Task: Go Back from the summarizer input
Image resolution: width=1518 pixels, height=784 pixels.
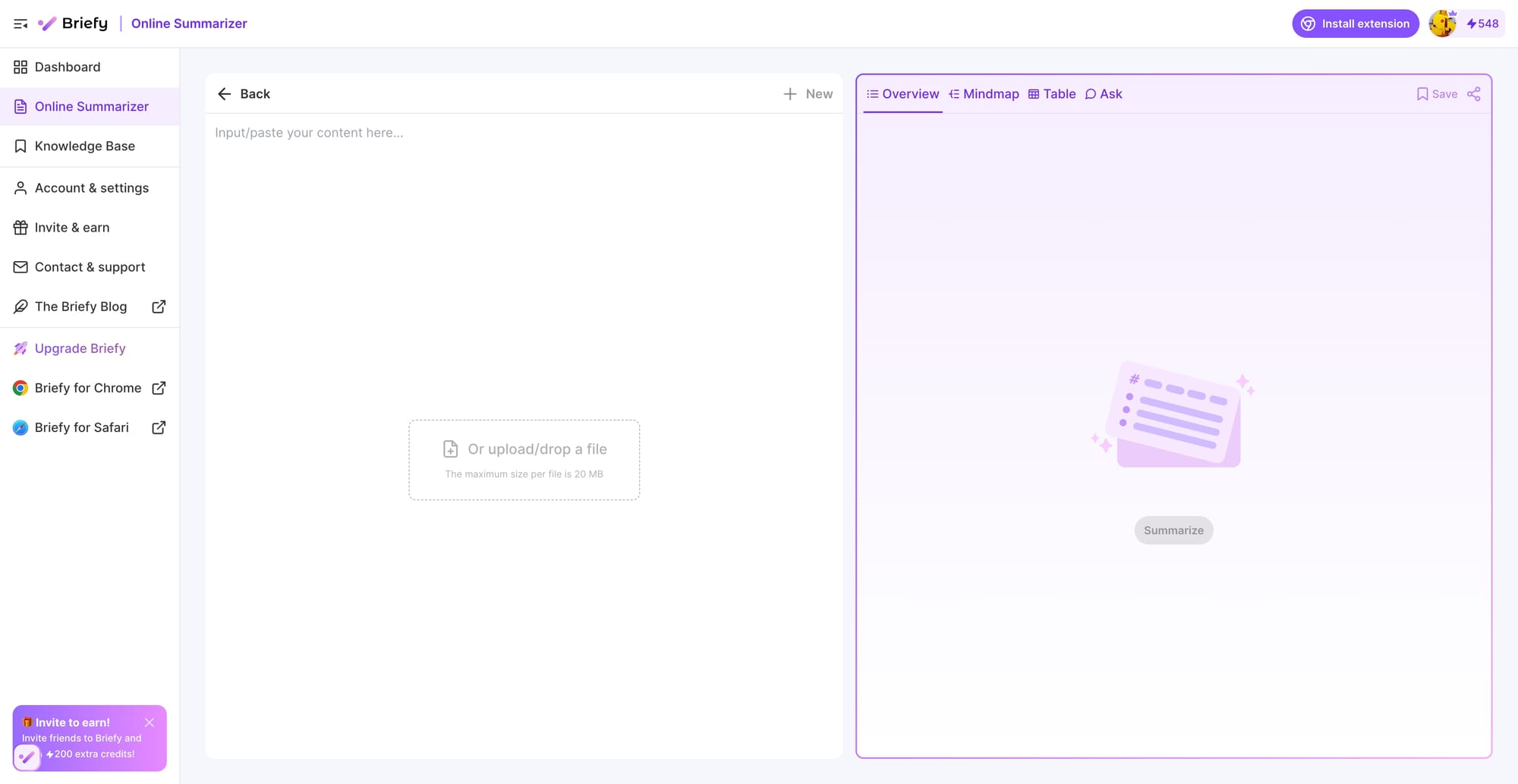Action: [x=244, y=94]
